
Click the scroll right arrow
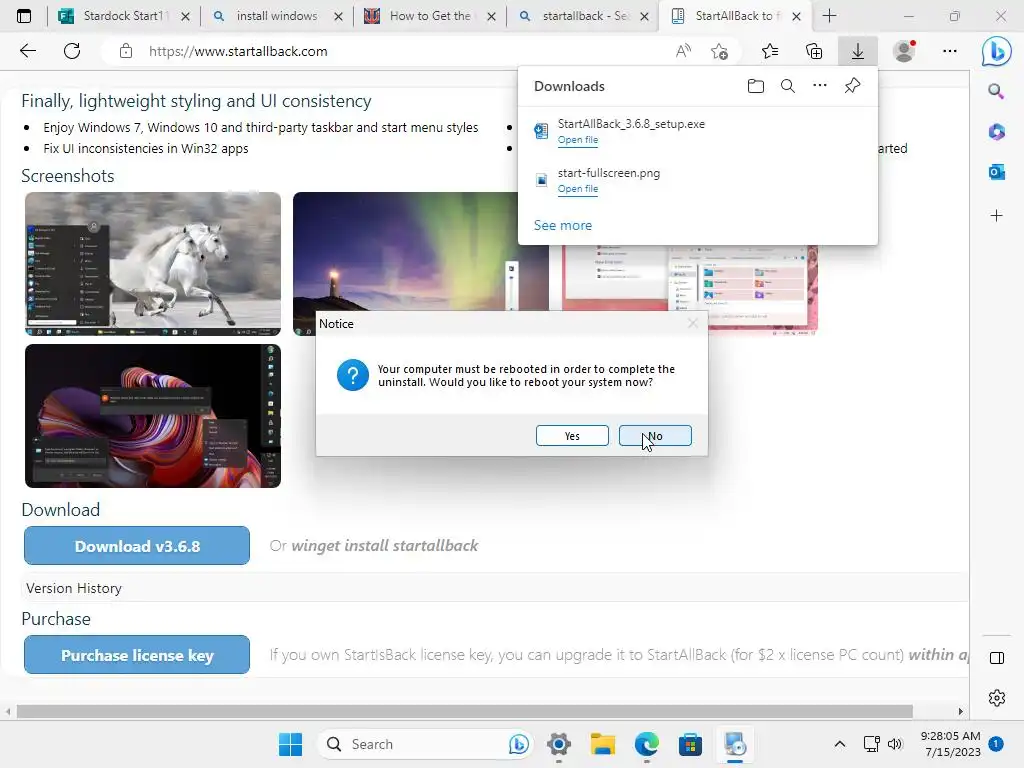pyautogui.click(x=960, y=711)
